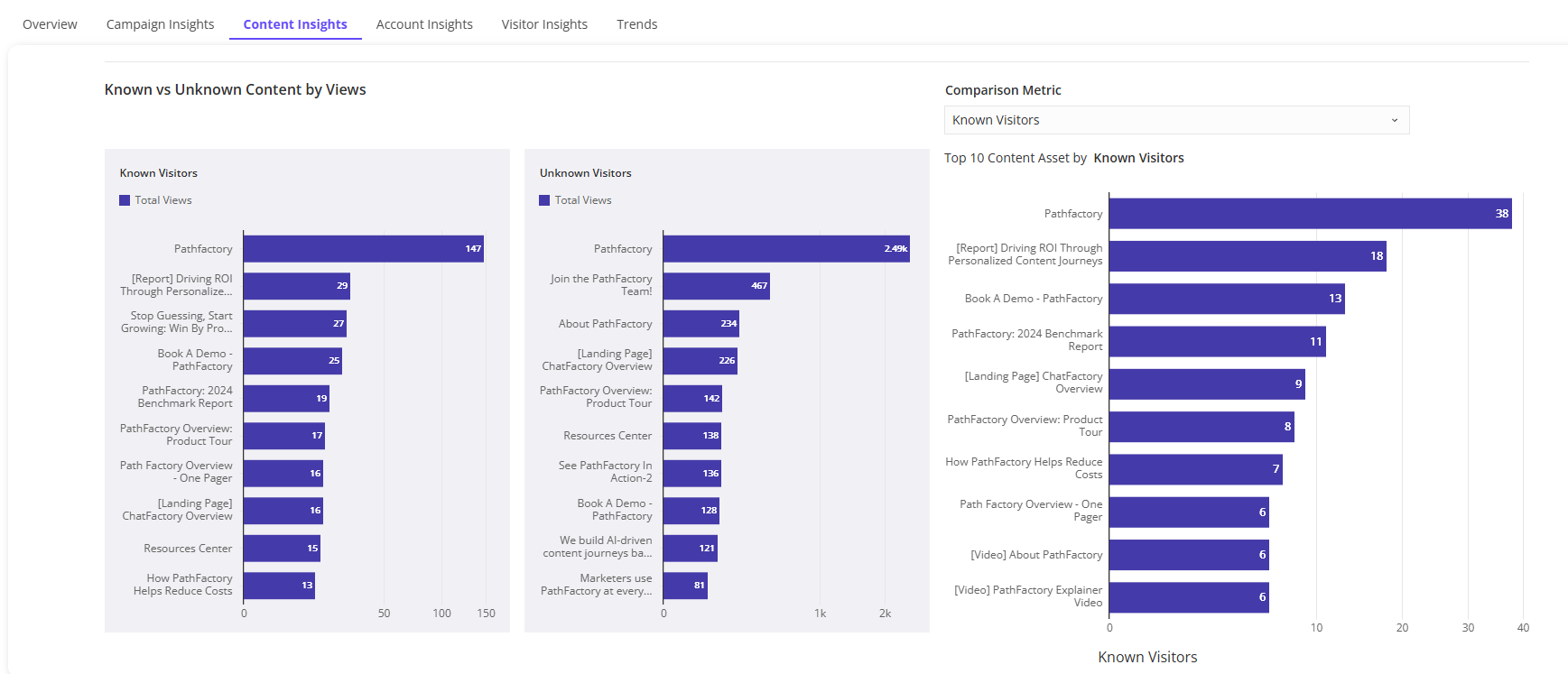Click the Pathfactory bar showing 38 known visitors
This screenshot has height=674, width=1568.
pyautogui.click(x=1311, y=214)
